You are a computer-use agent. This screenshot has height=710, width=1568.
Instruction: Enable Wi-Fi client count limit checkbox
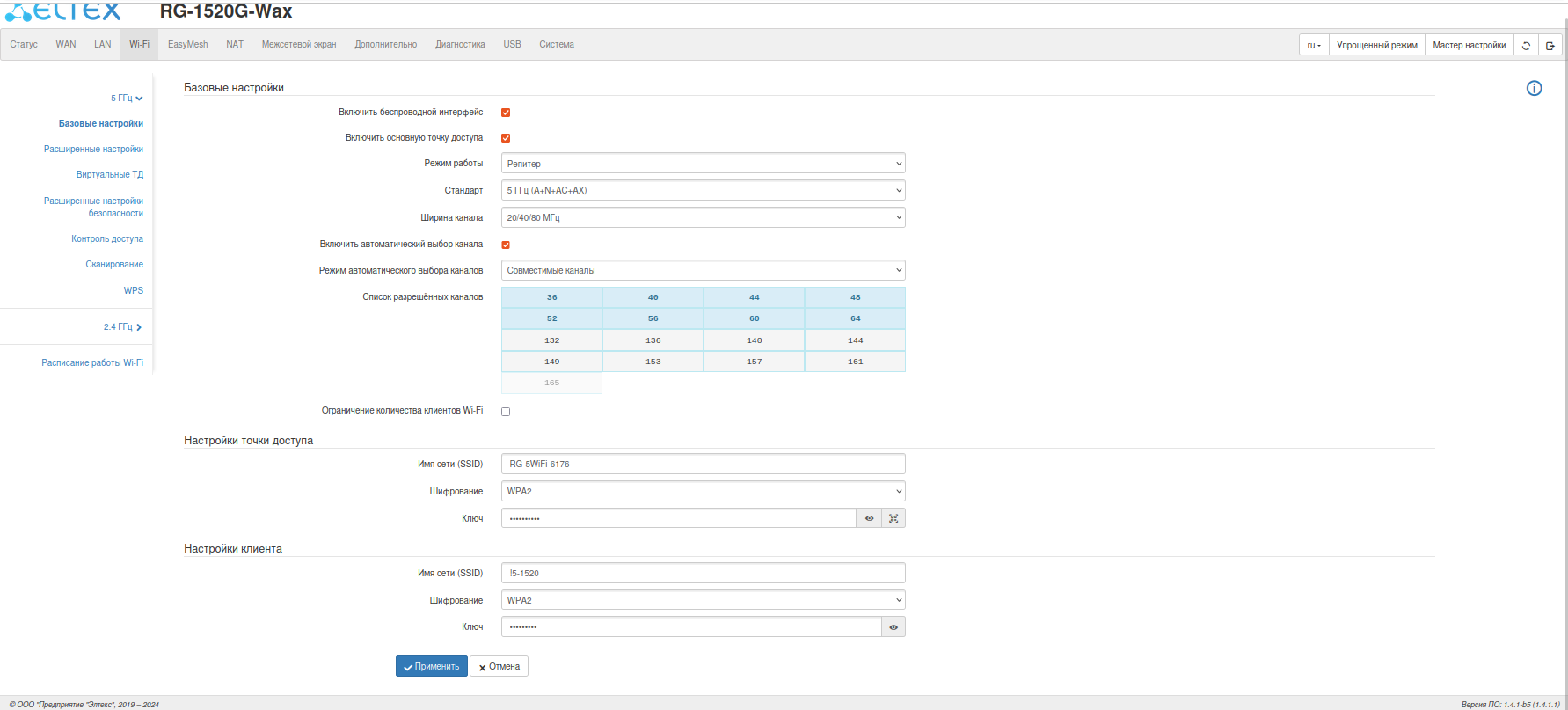[506, 411]
